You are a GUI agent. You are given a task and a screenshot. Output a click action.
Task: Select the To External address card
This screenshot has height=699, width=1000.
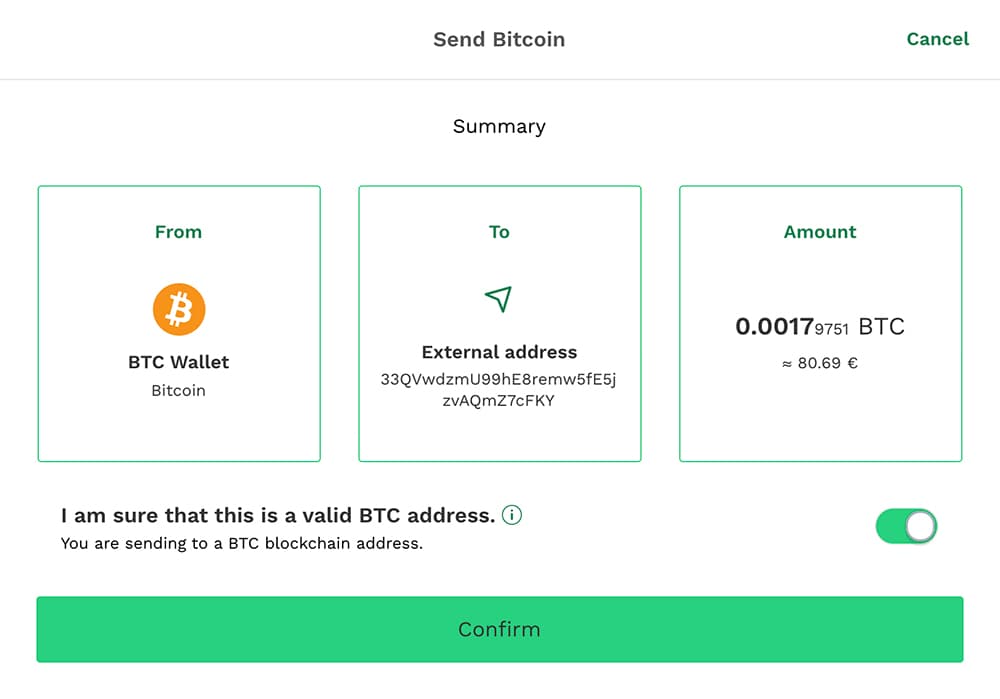pos(500,323)
